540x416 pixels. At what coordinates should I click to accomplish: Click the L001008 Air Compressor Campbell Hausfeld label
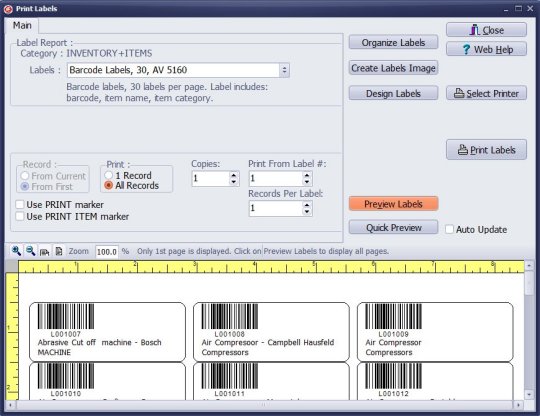click(x=271, y=332)
